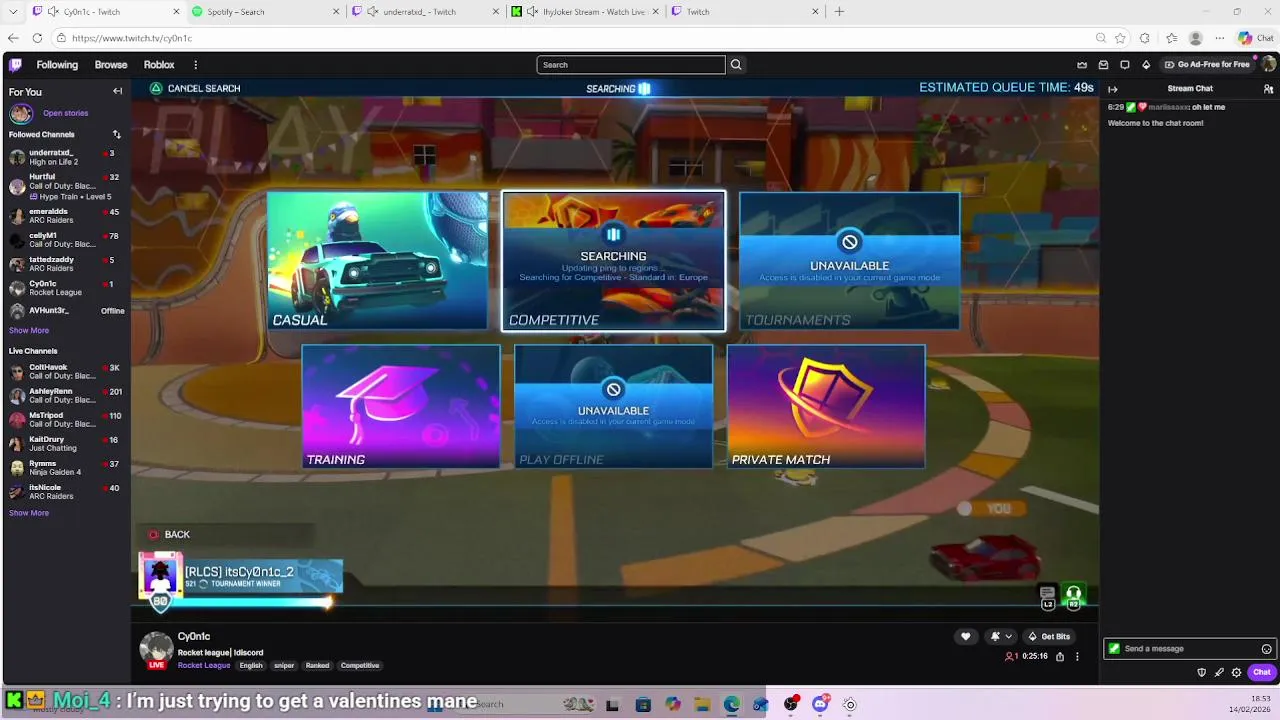Open emeraldds channel in sidebar
Screen dimensions: 1280x720
[x=66, y=216]
